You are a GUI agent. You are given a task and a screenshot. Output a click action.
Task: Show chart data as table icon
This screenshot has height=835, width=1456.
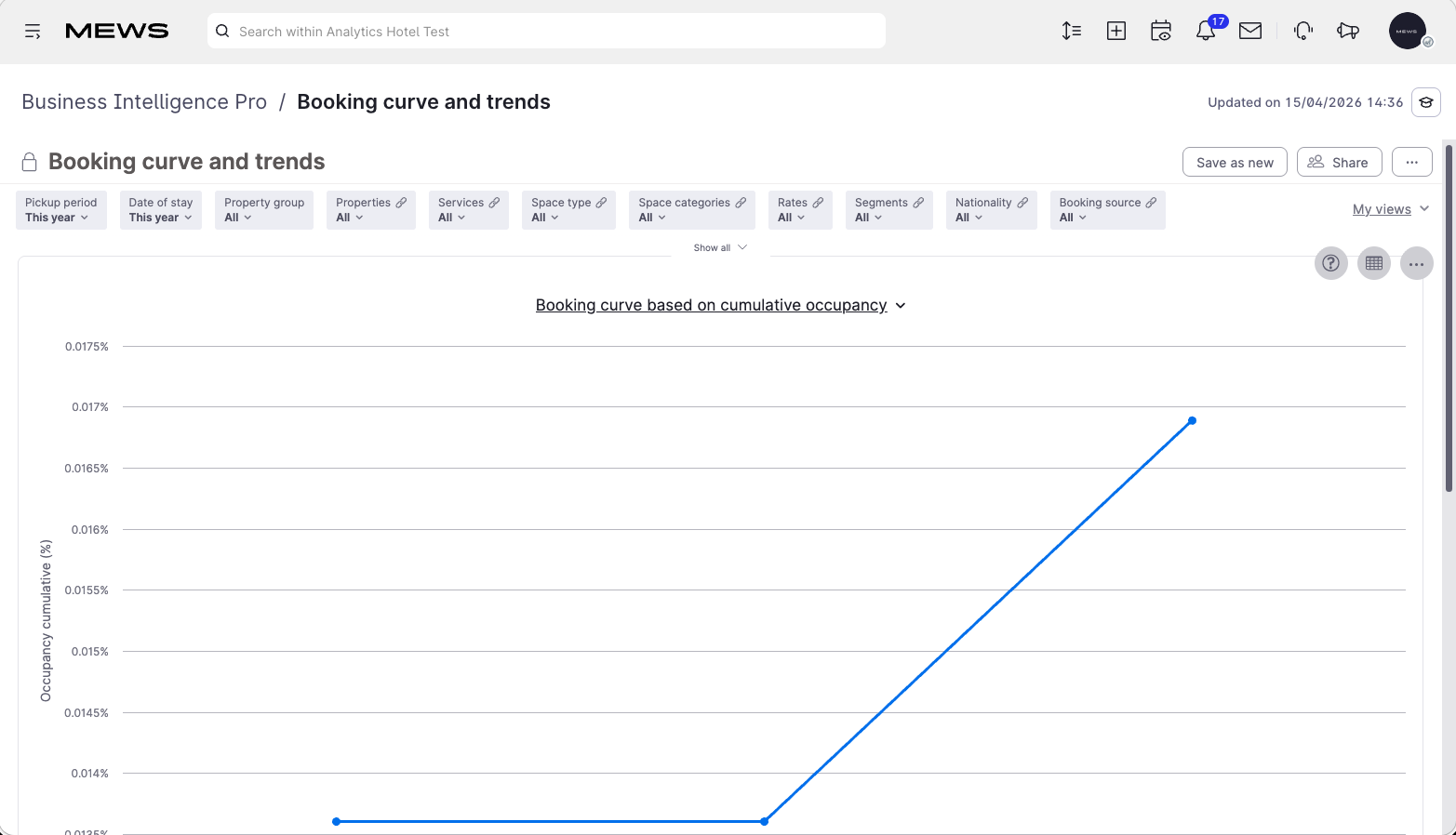[x=1374, y=263]
